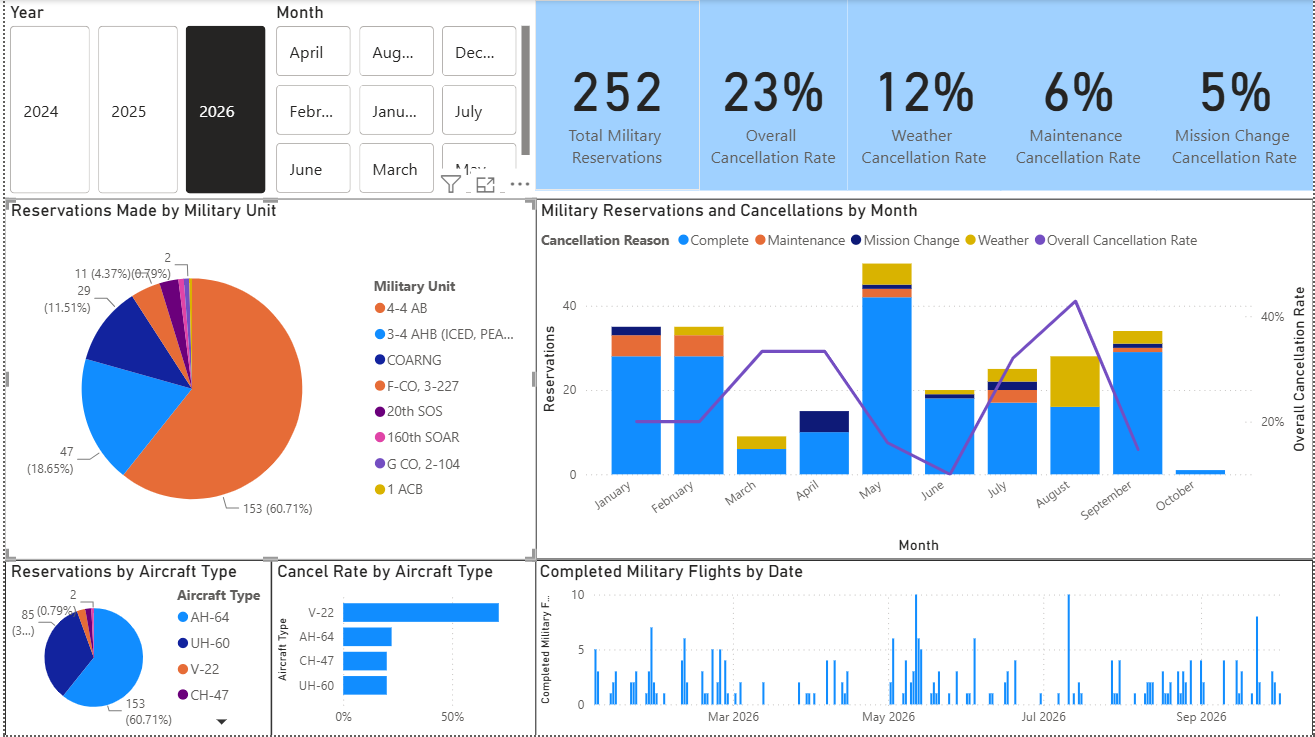Select the 2024 year slicer tile

click(x=50, y=110)
